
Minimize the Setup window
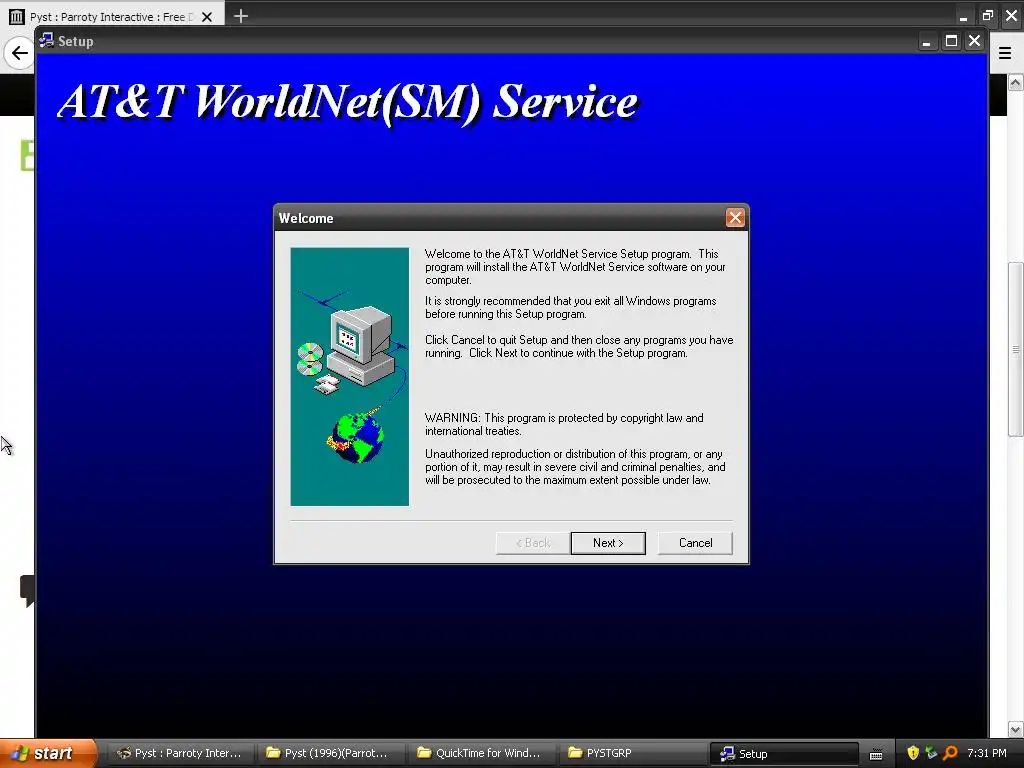(x=926, y=41)
